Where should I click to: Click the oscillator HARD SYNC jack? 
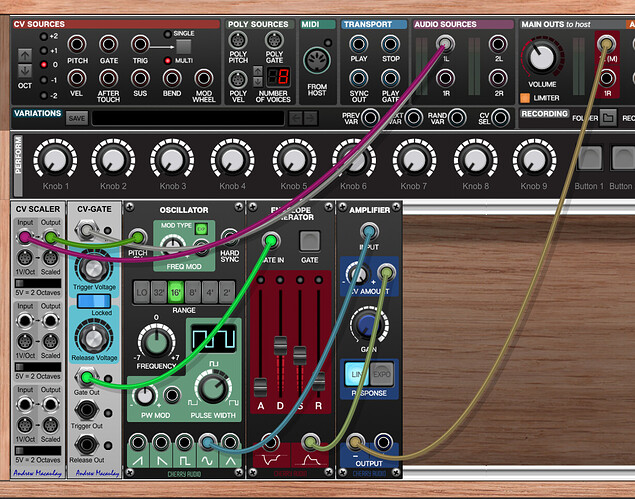point(229,238)
